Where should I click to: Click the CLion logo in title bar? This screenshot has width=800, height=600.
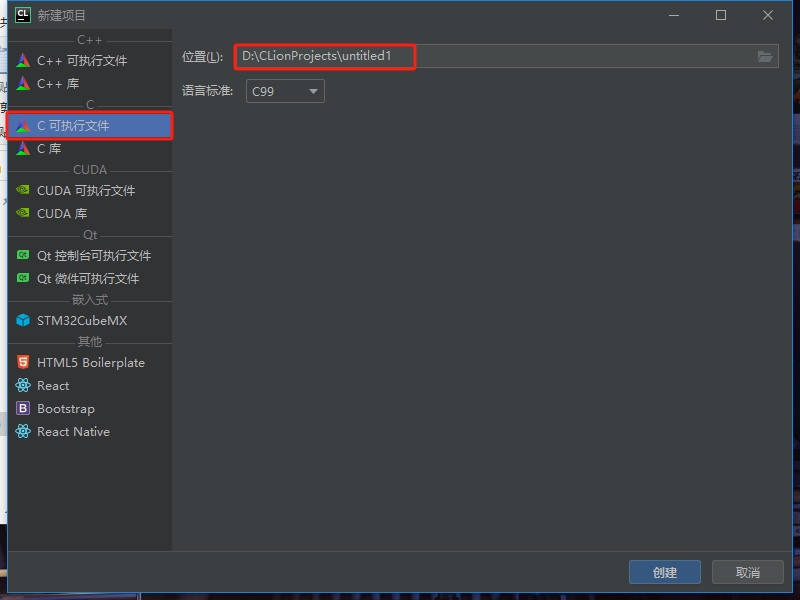(x=22, y=15)
